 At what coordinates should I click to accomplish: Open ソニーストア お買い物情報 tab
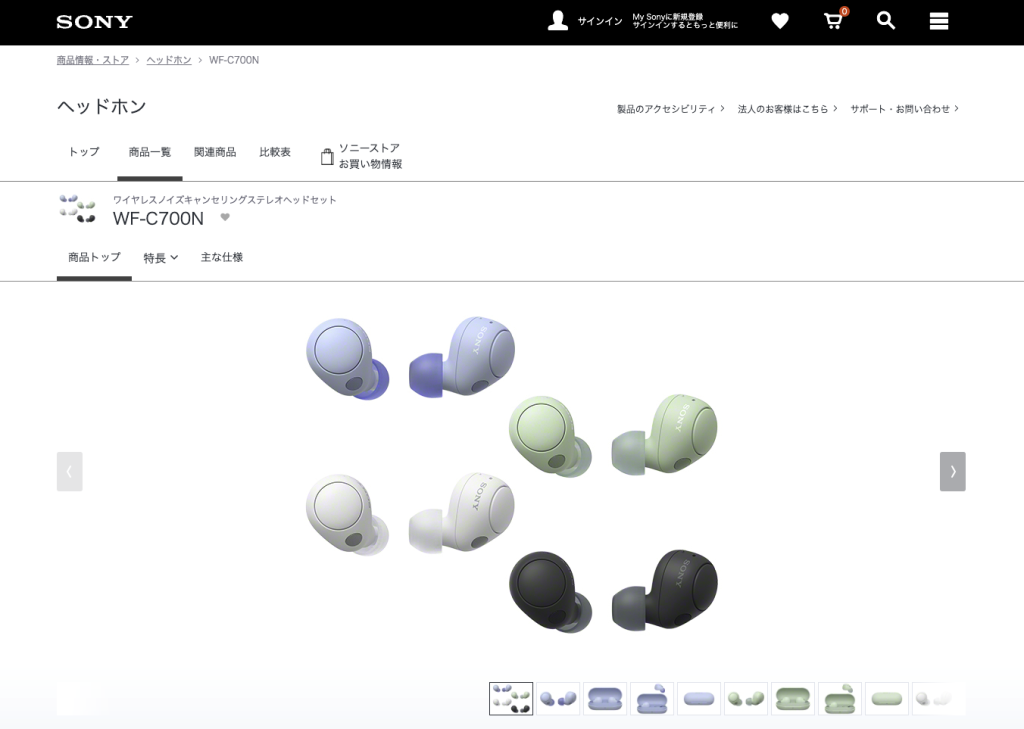(361, 156)
